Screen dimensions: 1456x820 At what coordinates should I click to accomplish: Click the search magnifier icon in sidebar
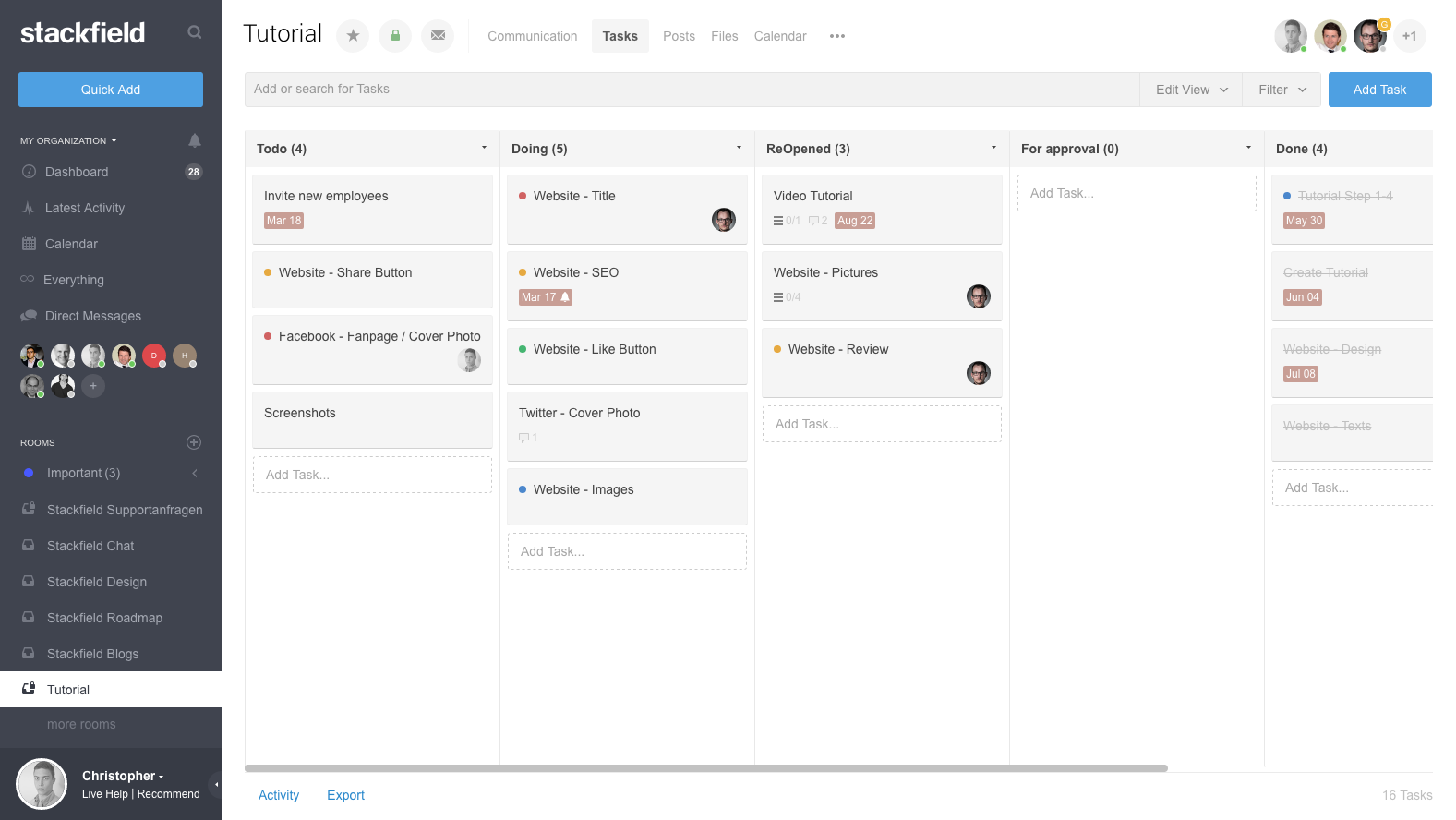tap(194, 32)
